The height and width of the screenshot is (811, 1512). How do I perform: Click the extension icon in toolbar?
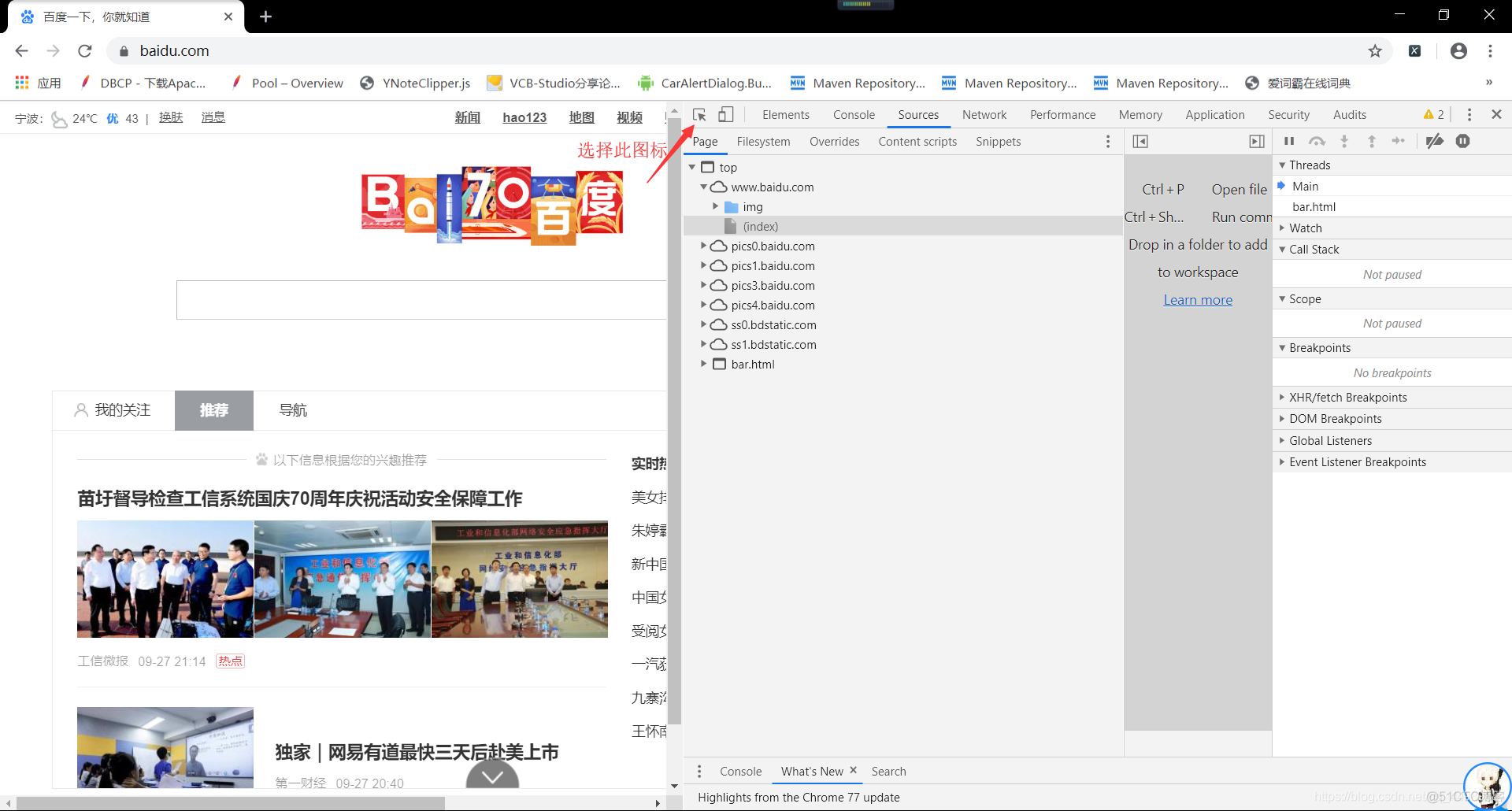click(x=1415, y=51)
